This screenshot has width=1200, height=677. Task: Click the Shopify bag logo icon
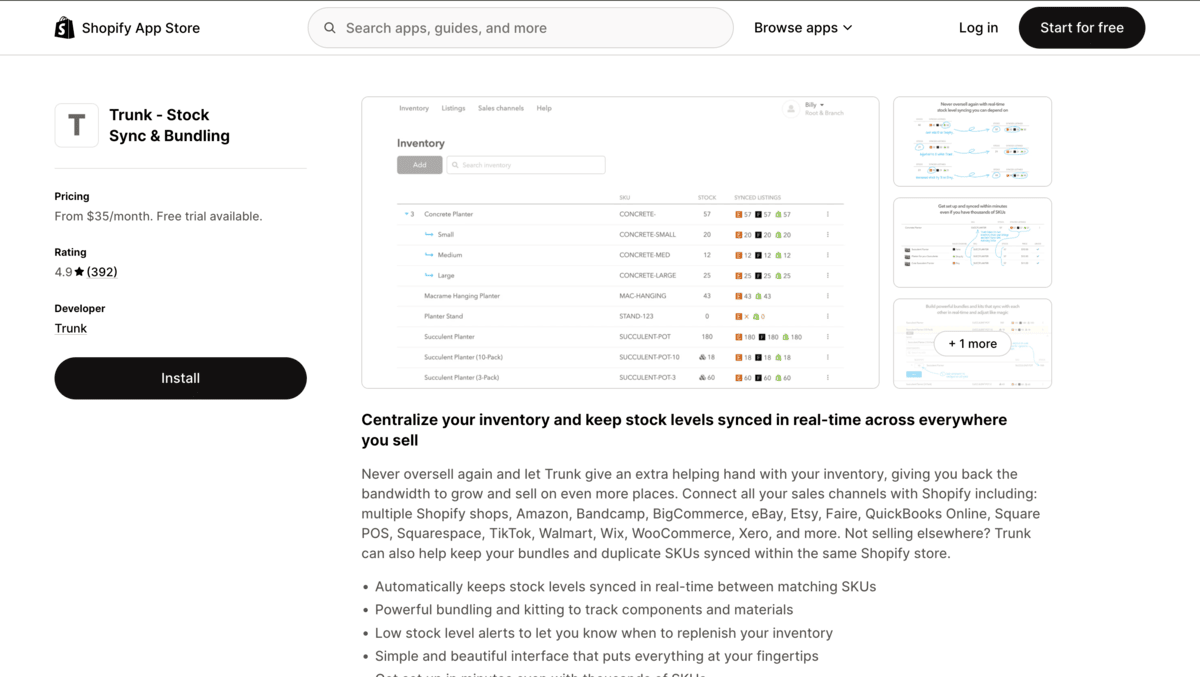click(x=64, y=28)
